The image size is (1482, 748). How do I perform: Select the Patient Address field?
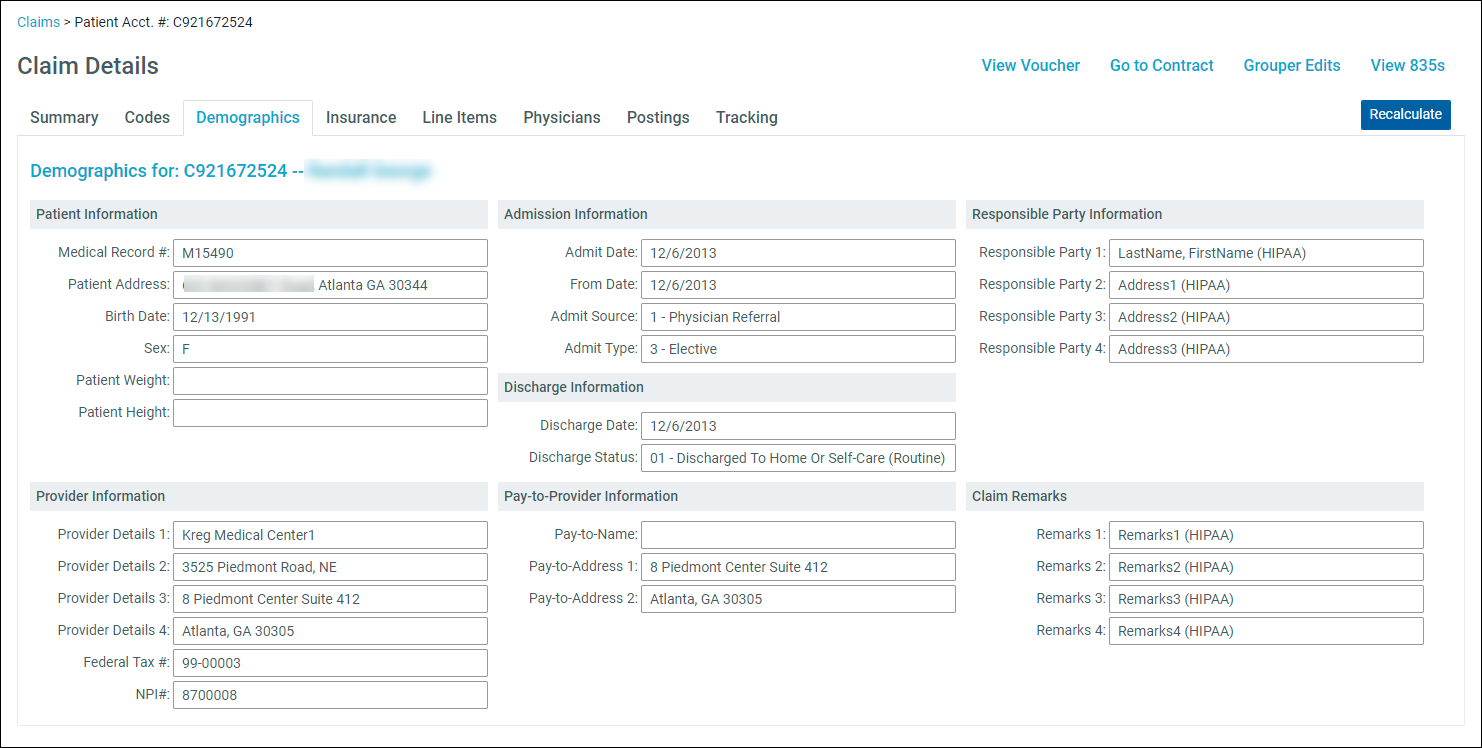[x=330, y=285]
